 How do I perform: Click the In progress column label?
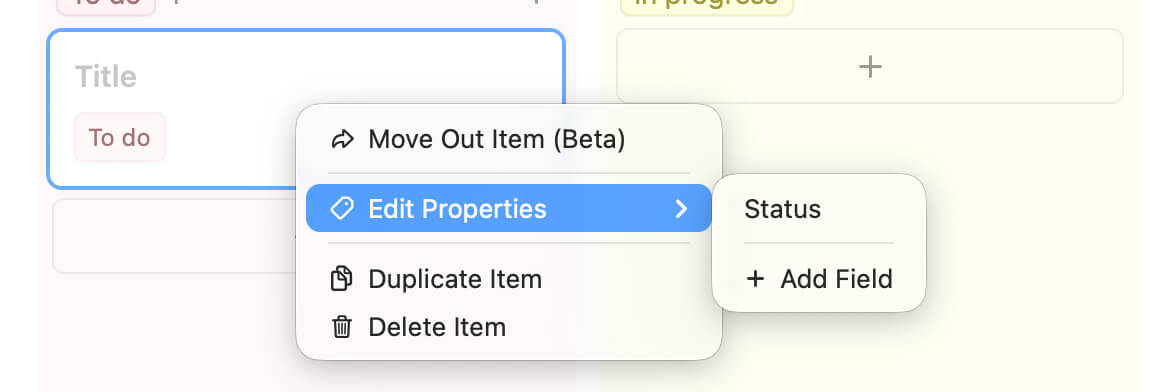point(707,4)
